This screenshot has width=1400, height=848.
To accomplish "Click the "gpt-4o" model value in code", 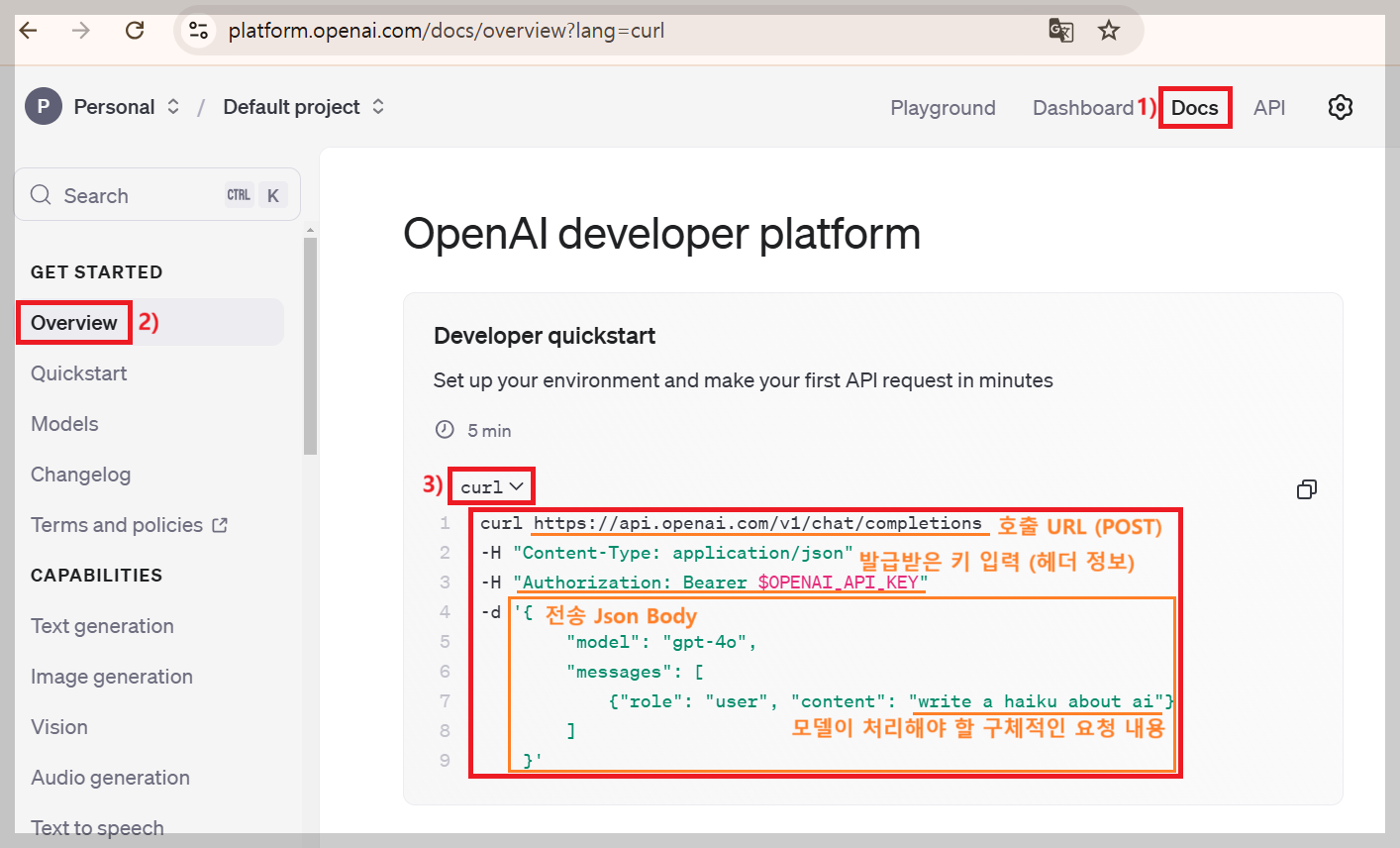I will (x=705, y=642).
